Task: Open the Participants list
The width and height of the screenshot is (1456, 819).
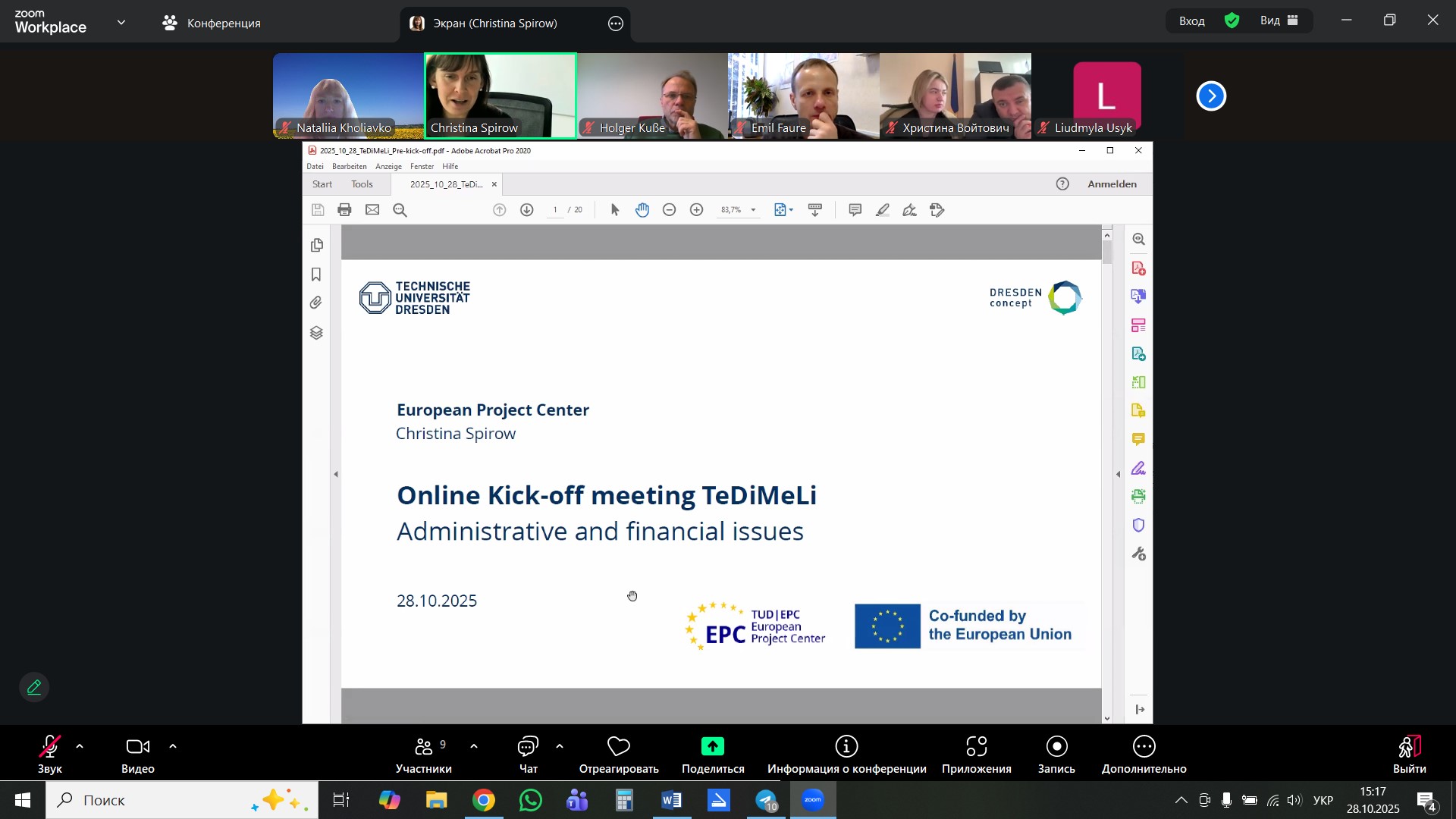Action: click(423, 748)
